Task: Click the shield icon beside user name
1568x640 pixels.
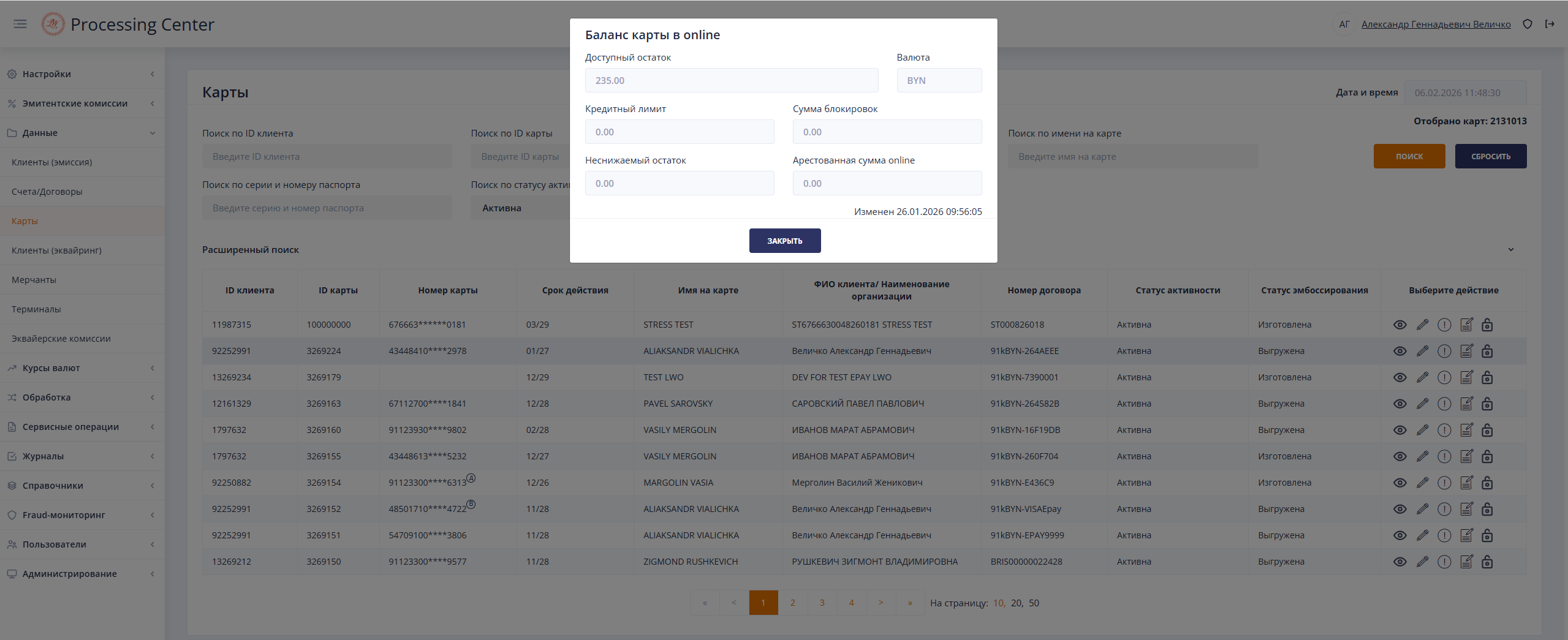Action: coord(1528,24)
